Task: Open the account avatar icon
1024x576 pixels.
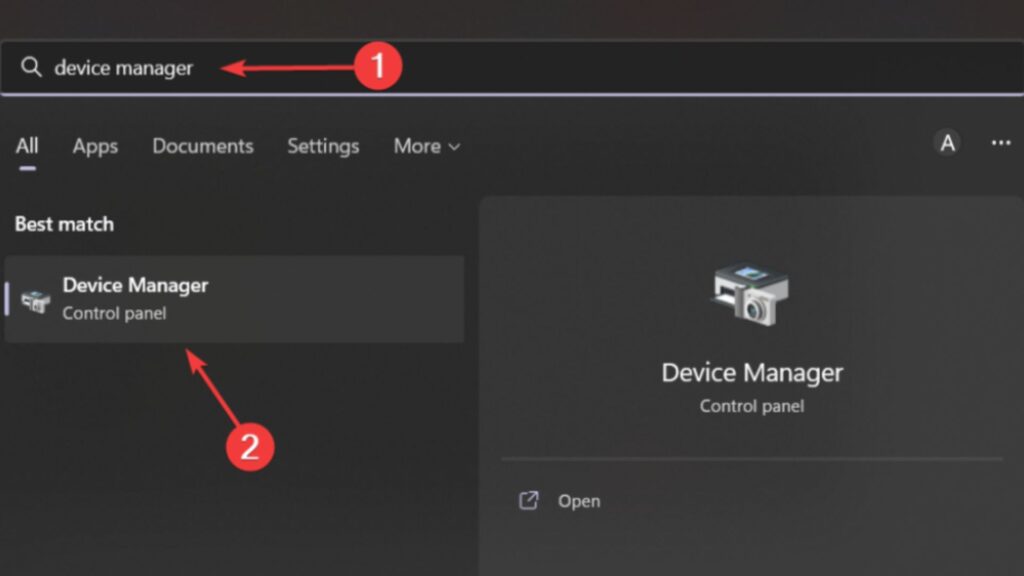Action: [946, 144]
